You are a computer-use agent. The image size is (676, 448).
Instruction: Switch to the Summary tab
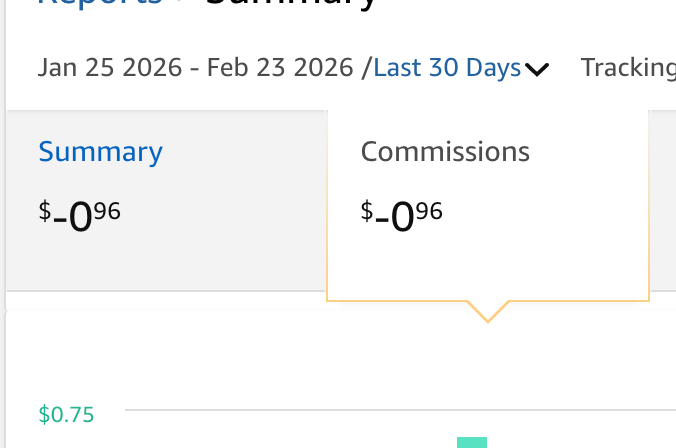tap(100, 152)
